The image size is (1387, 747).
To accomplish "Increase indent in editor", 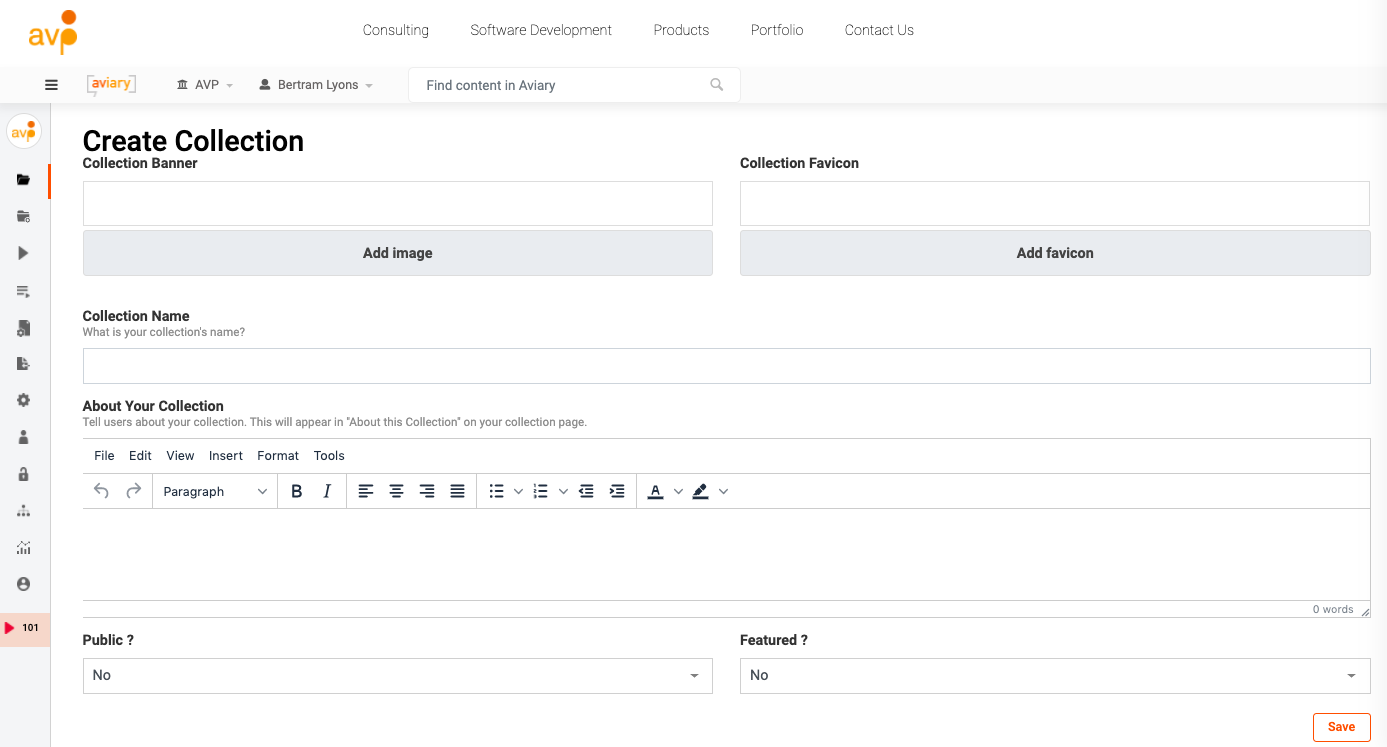I will [x=617, y=491].
